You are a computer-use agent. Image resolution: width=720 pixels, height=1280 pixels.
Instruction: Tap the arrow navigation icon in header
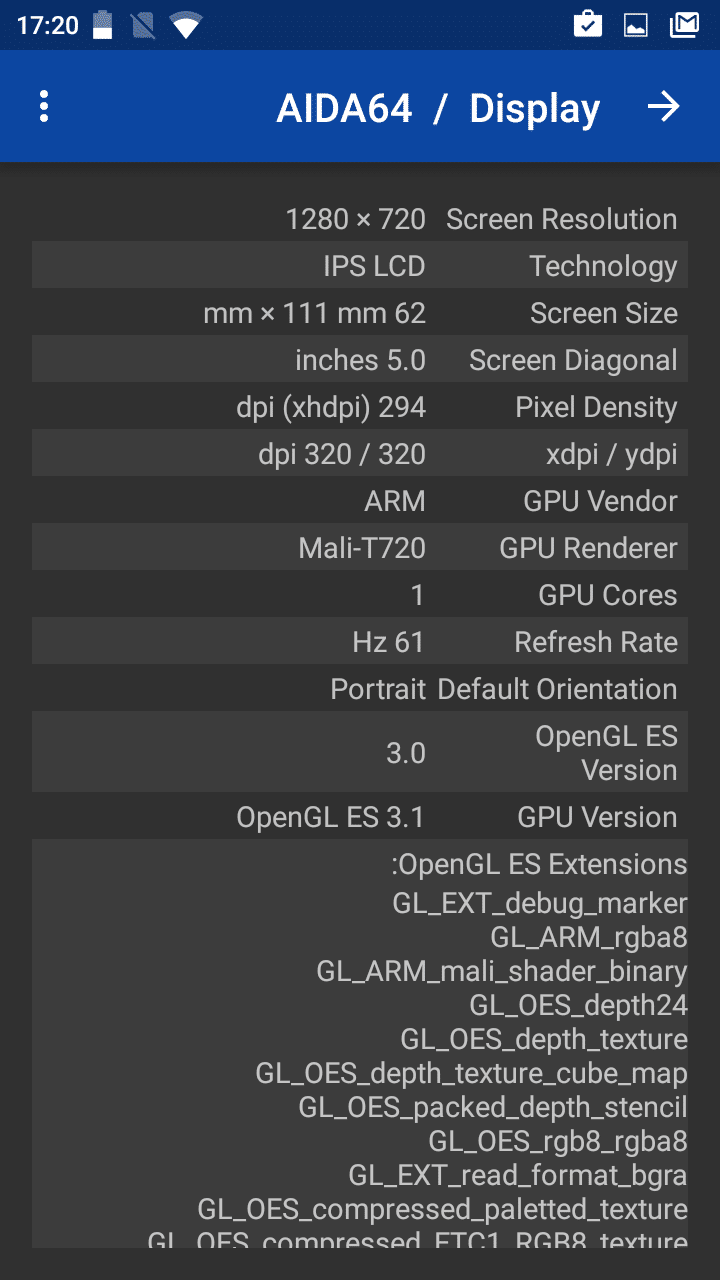click(663, 107)
